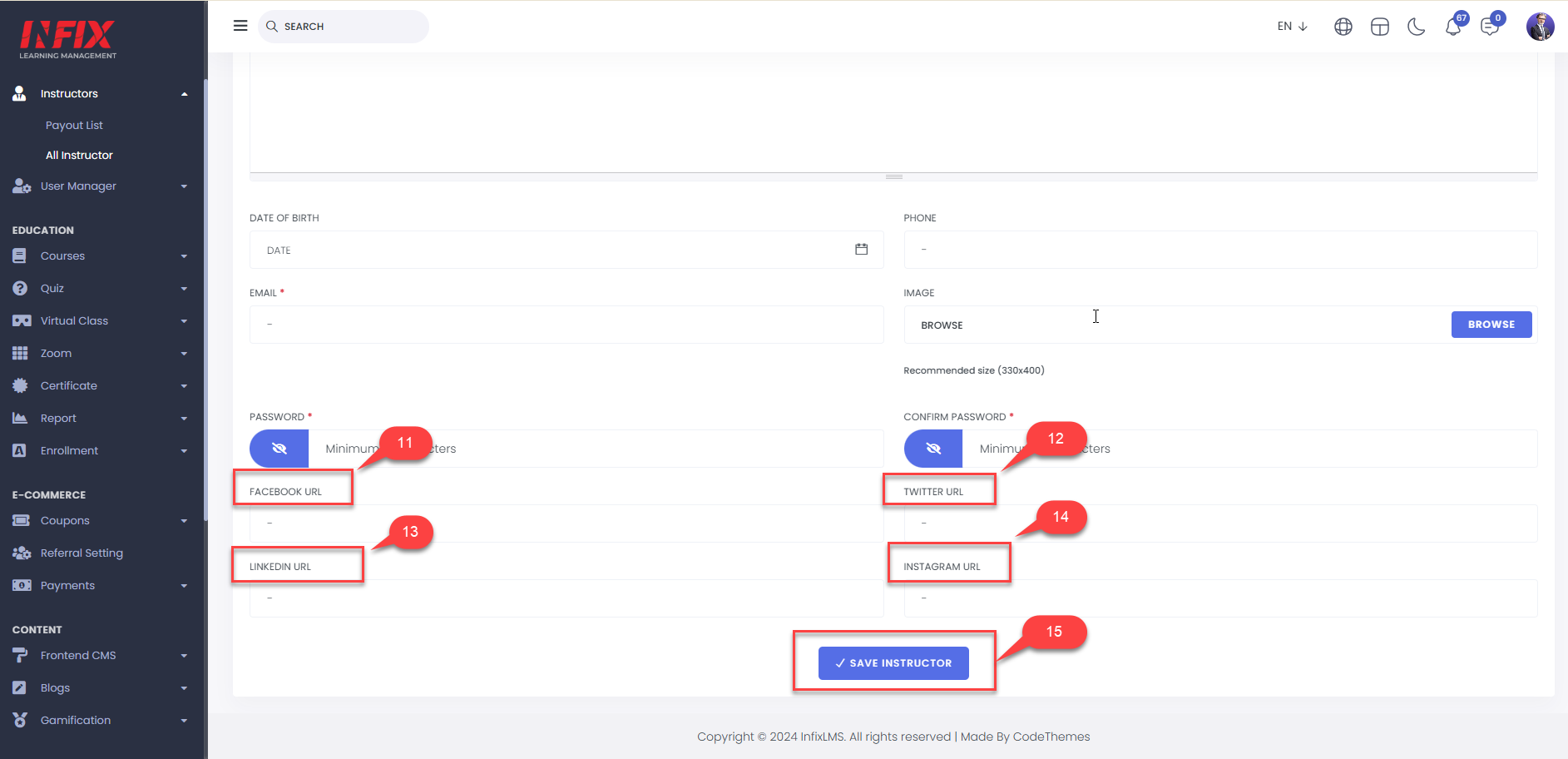Expand Report submenu arrow
This screenshot has width=1568, height=759.
click(x=185, y=419)
